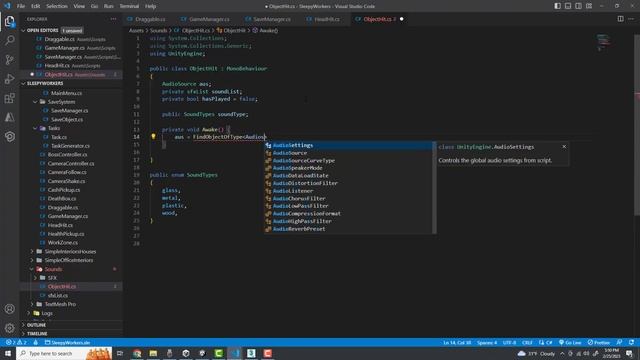Click errors and warnings count in status bar
640x360 pixels.
pos(16,342)
